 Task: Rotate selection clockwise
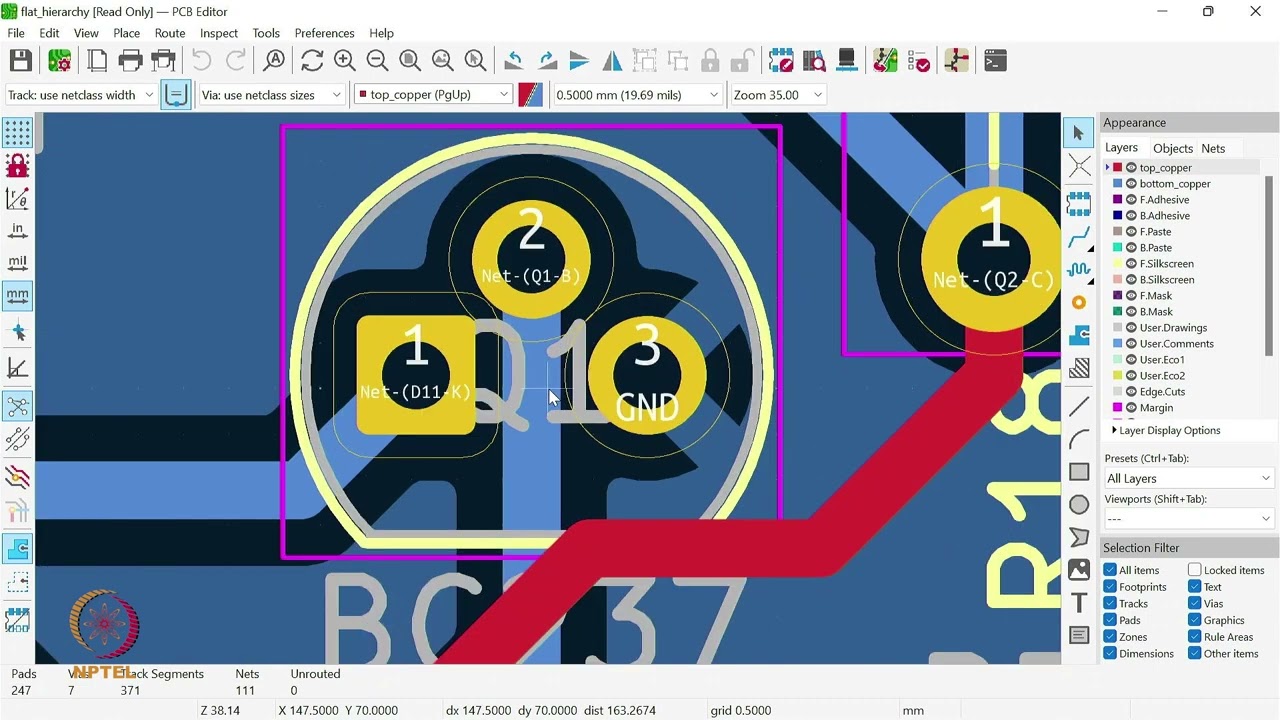click(x=547, y=61)
